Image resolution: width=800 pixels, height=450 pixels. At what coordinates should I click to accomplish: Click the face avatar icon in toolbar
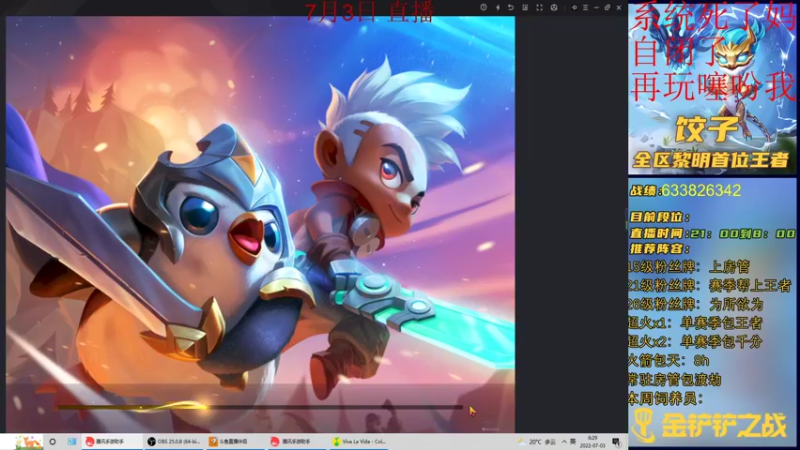click(554, 7)
